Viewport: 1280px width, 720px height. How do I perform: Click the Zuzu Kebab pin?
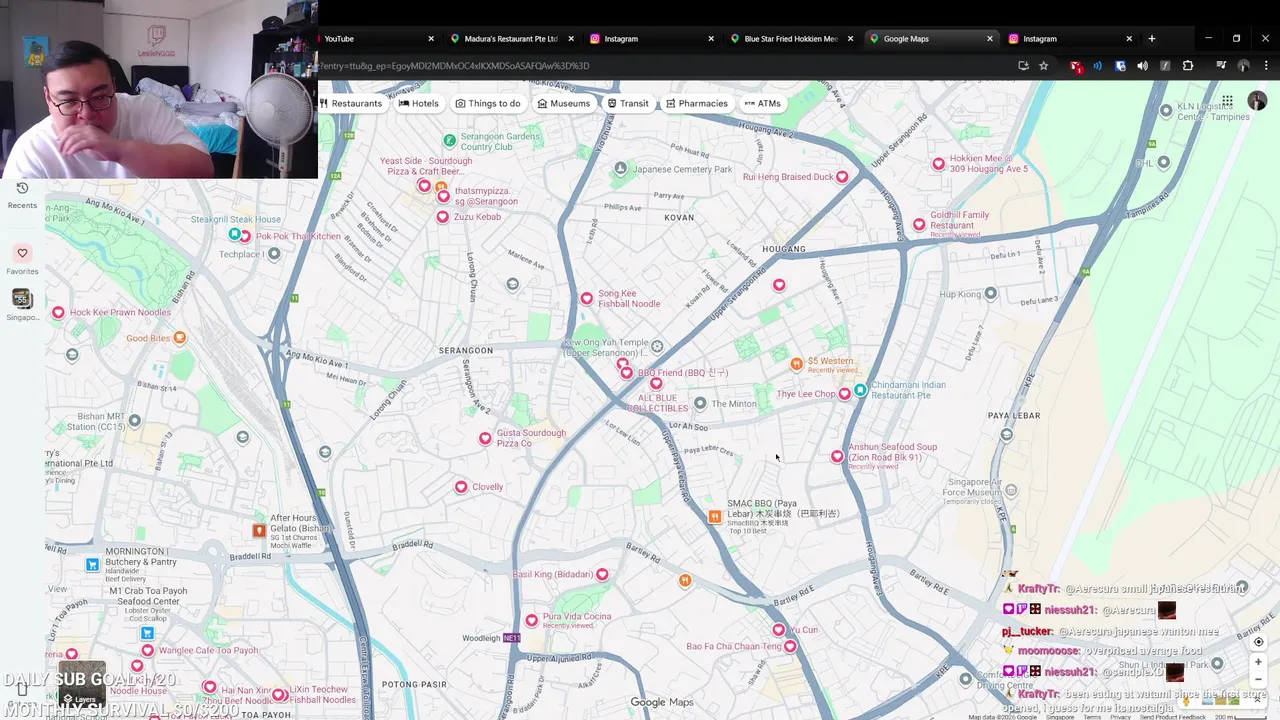pos(442,217)
